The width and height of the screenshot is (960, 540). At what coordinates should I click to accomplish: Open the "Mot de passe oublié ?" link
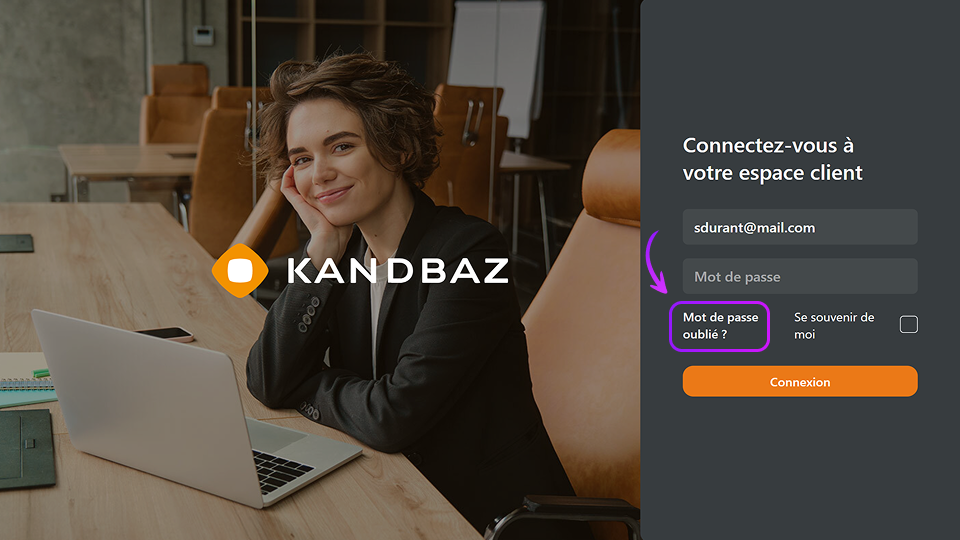[720, 325]
